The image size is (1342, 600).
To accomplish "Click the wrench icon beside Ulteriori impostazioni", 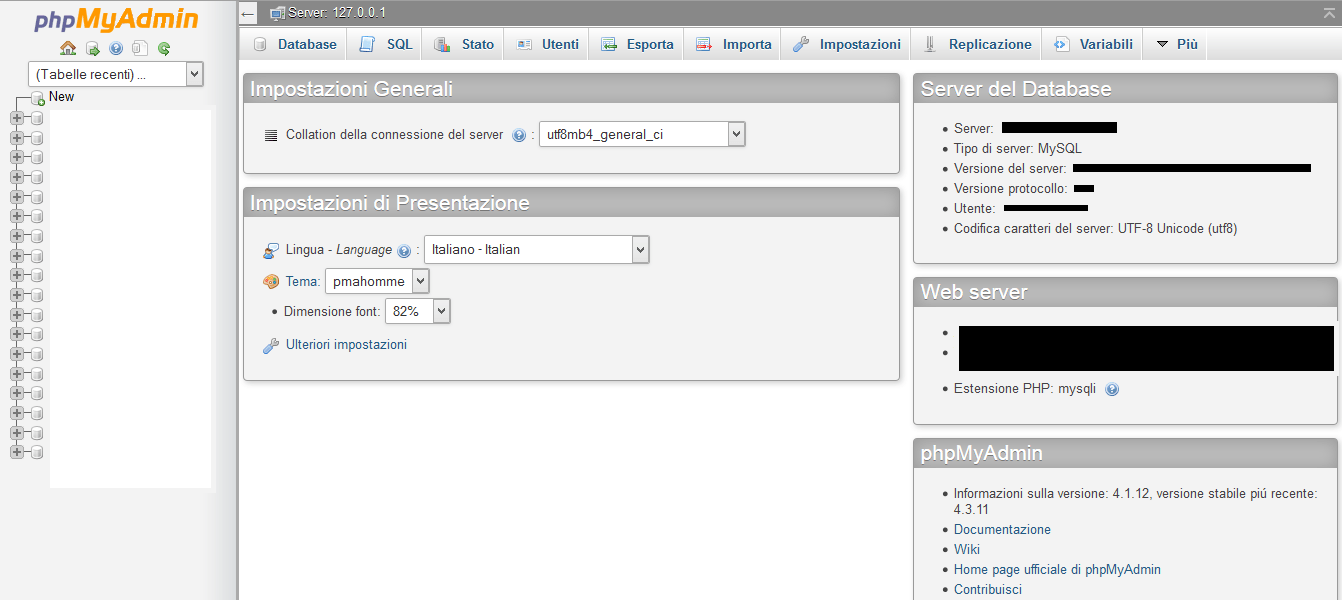I will click(x=270, y=345).
